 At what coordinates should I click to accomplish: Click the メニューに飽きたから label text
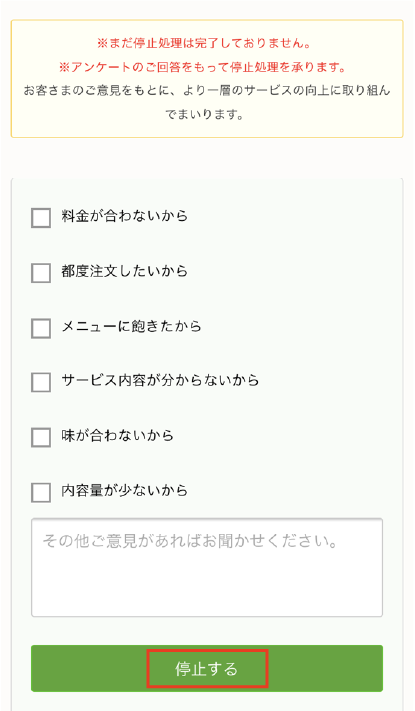click(x=132, y=326)
